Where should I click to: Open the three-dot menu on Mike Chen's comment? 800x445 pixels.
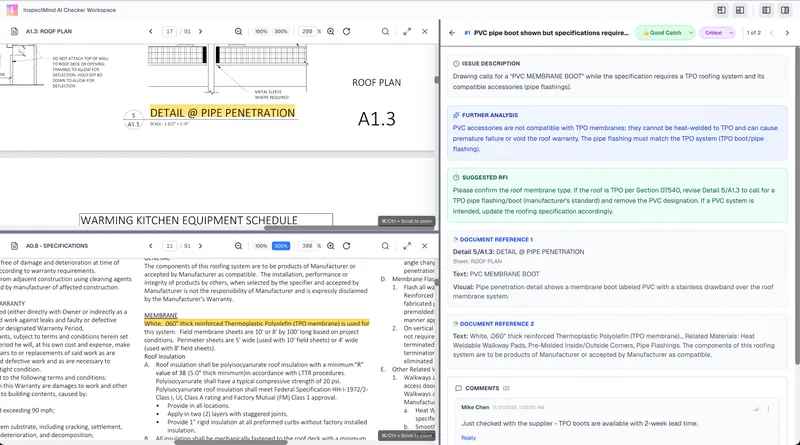tap(768, 409)
